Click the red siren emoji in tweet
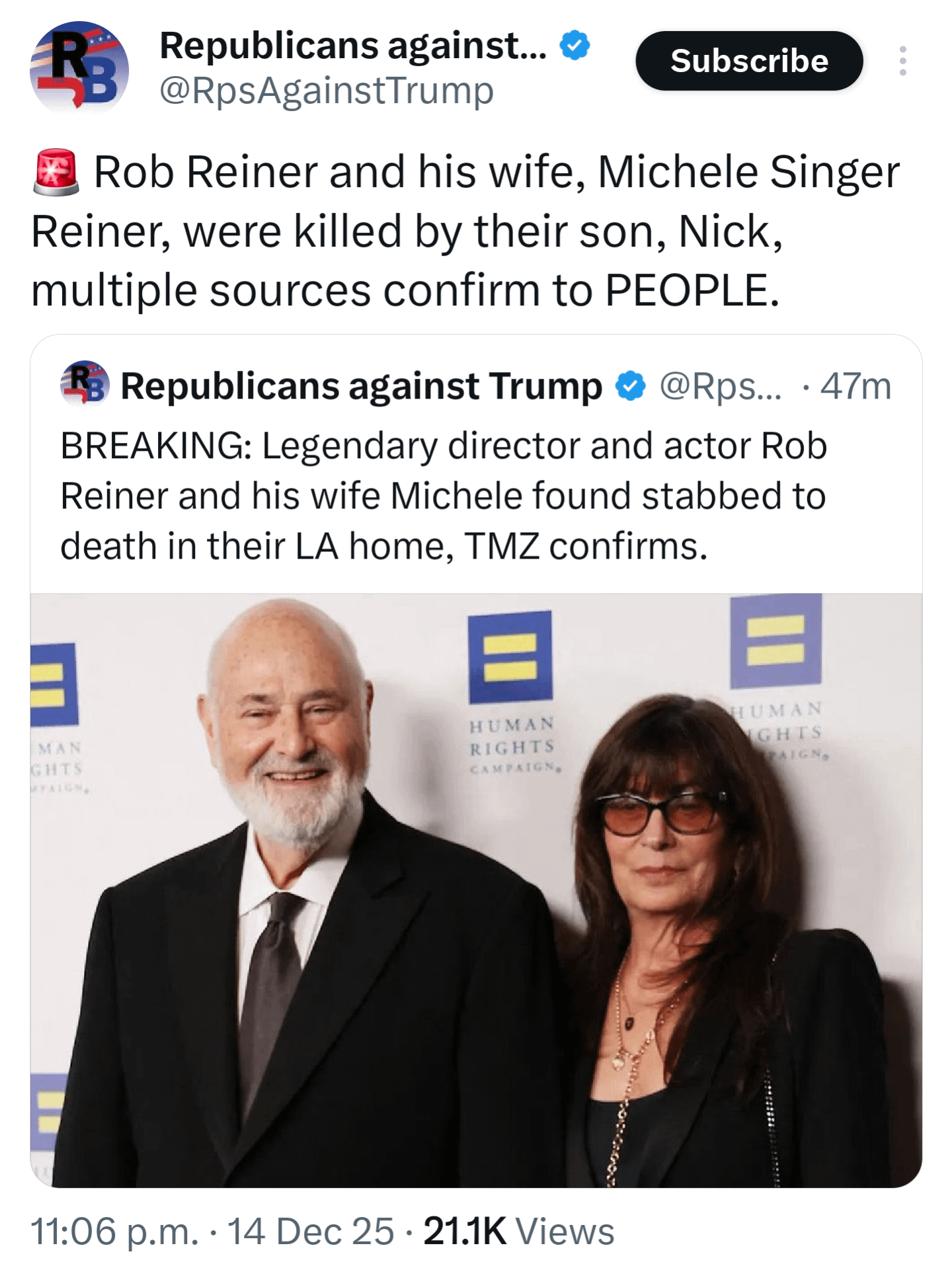 56,173
